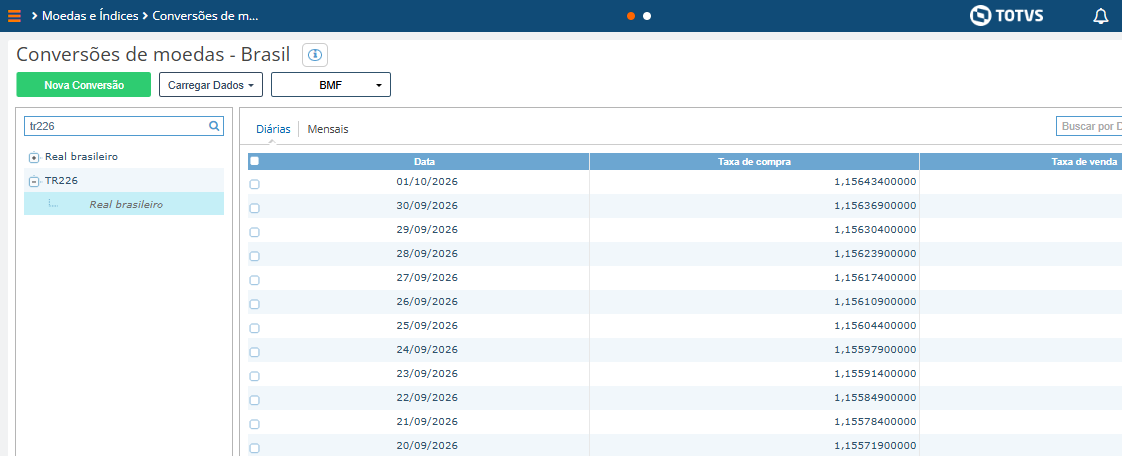This screenshot has width=1122, height=456.
Task: Switch to the Mensais tab
Action: point(328,129)
